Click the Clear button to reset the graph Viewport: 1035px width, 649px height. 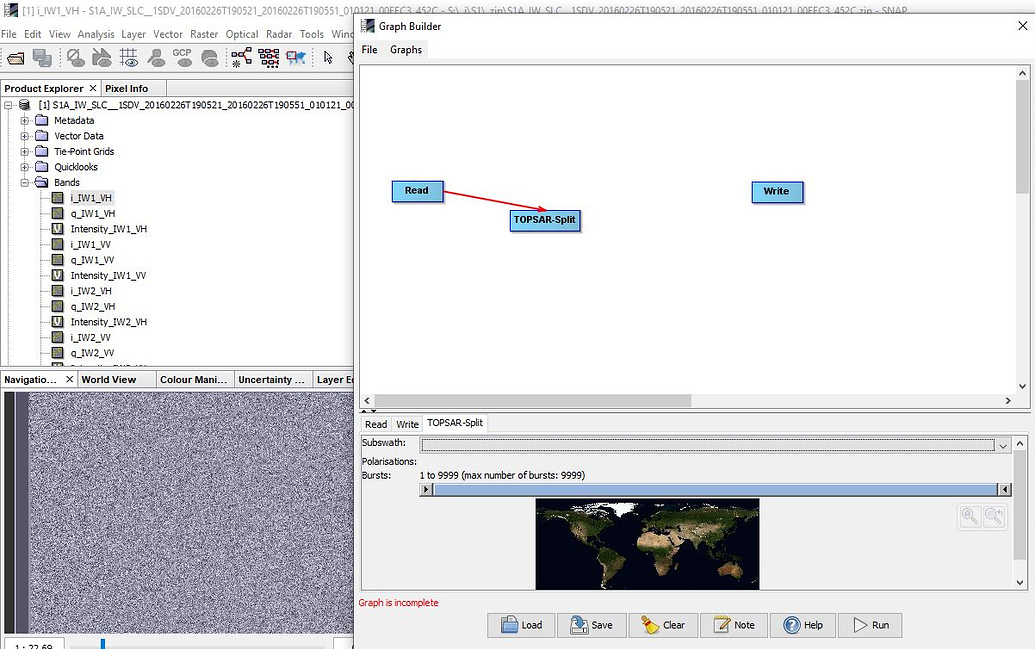[x=663, y=624]
